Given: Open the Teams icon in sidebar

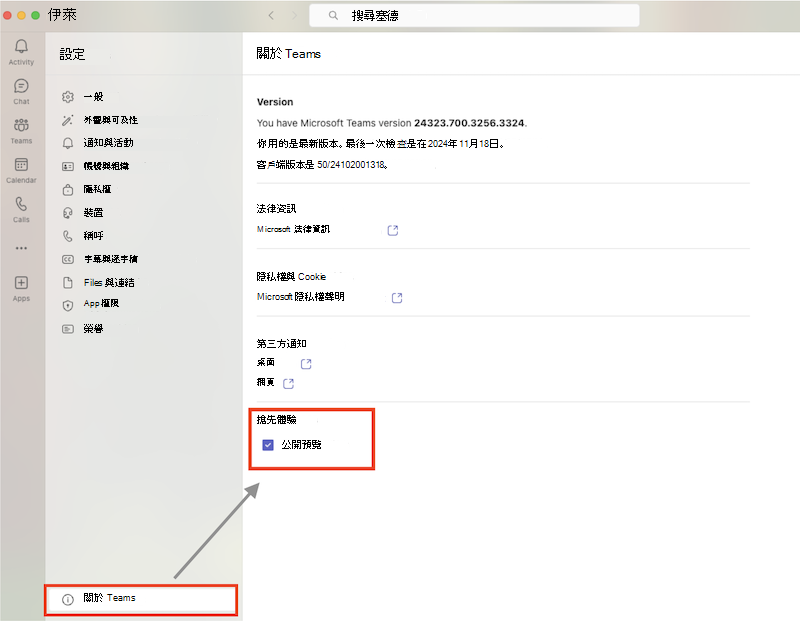Looking at the screenshot, I should (x=21, y=125).
